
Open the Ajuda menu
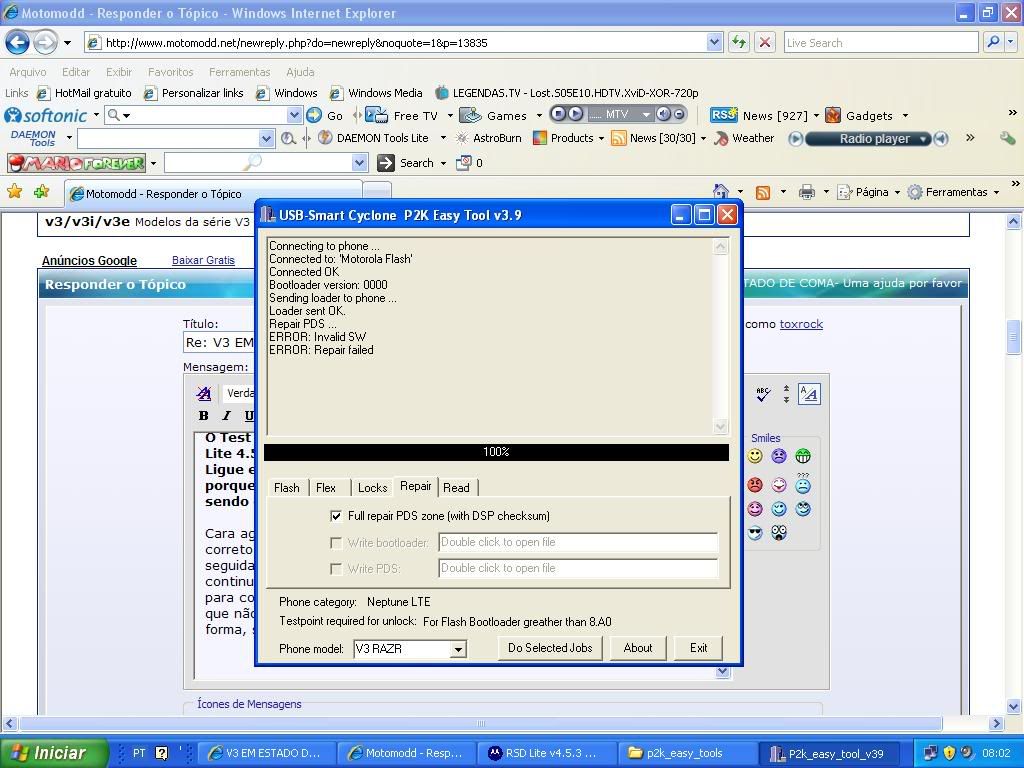(300, 72)
